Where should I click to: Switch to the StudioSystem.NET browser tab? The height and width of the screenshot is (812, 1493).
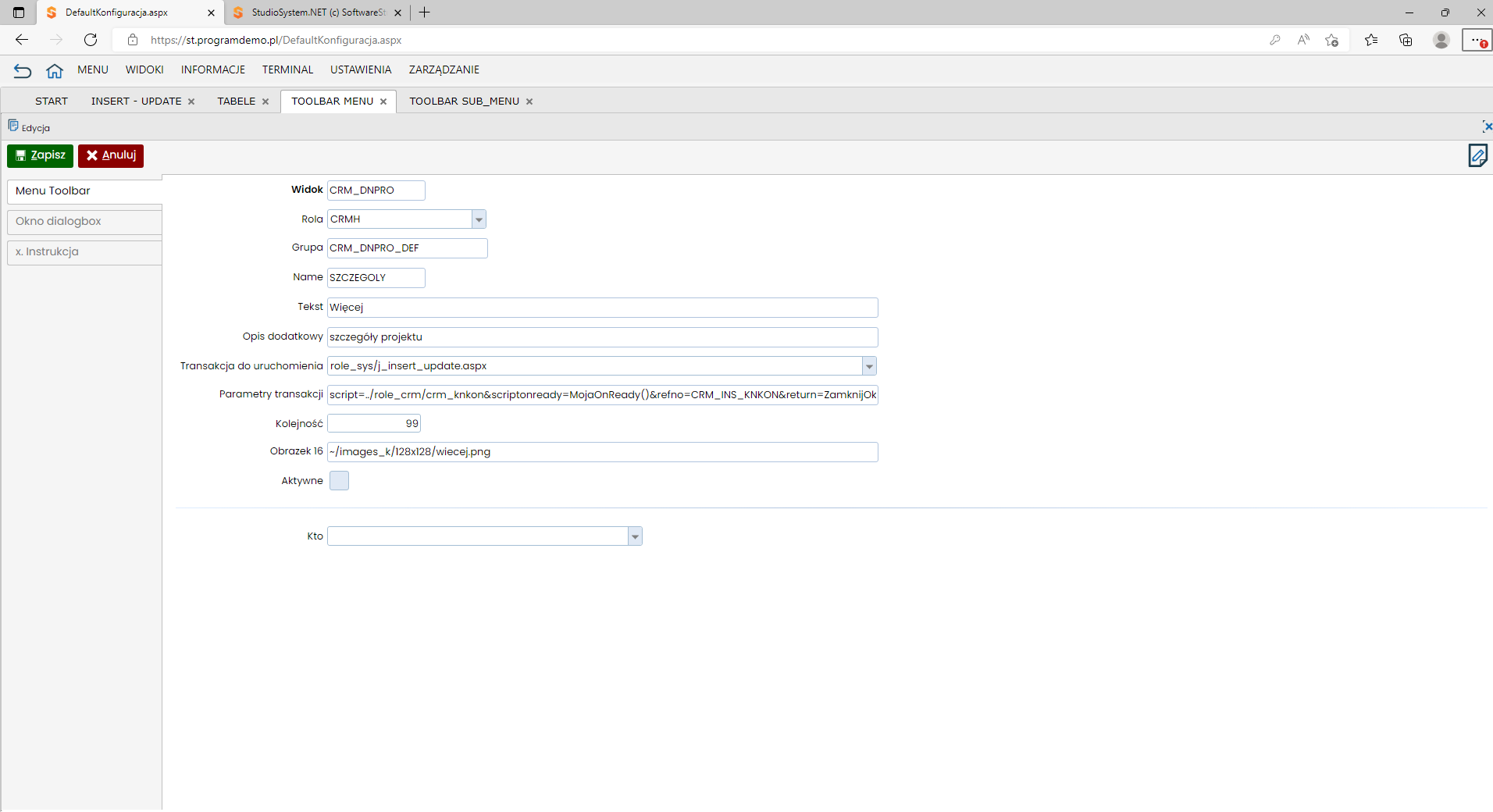click(x=316, y=12)
